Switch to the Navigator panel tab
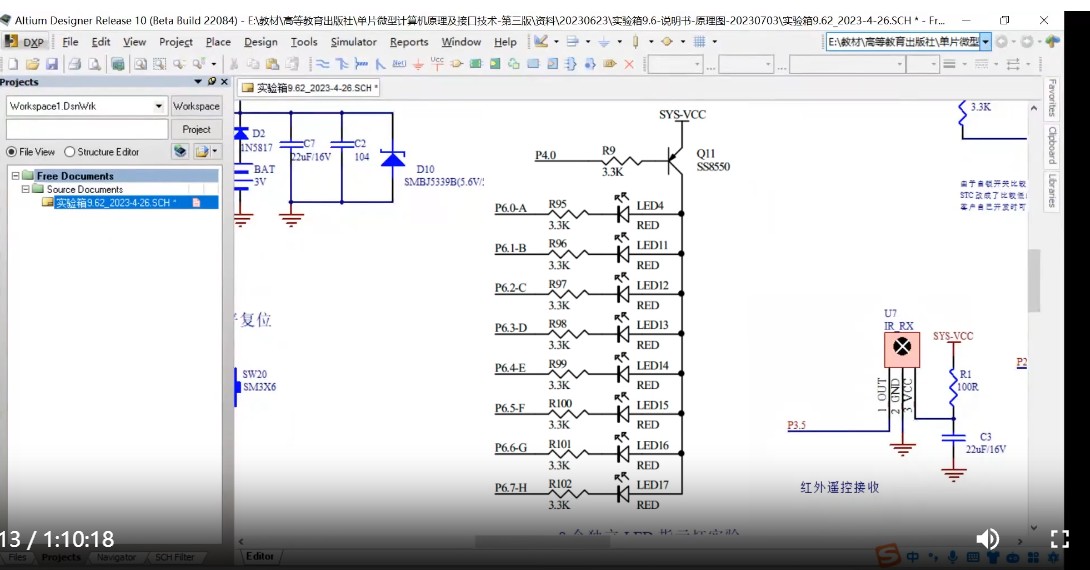 tap(116, 557)
